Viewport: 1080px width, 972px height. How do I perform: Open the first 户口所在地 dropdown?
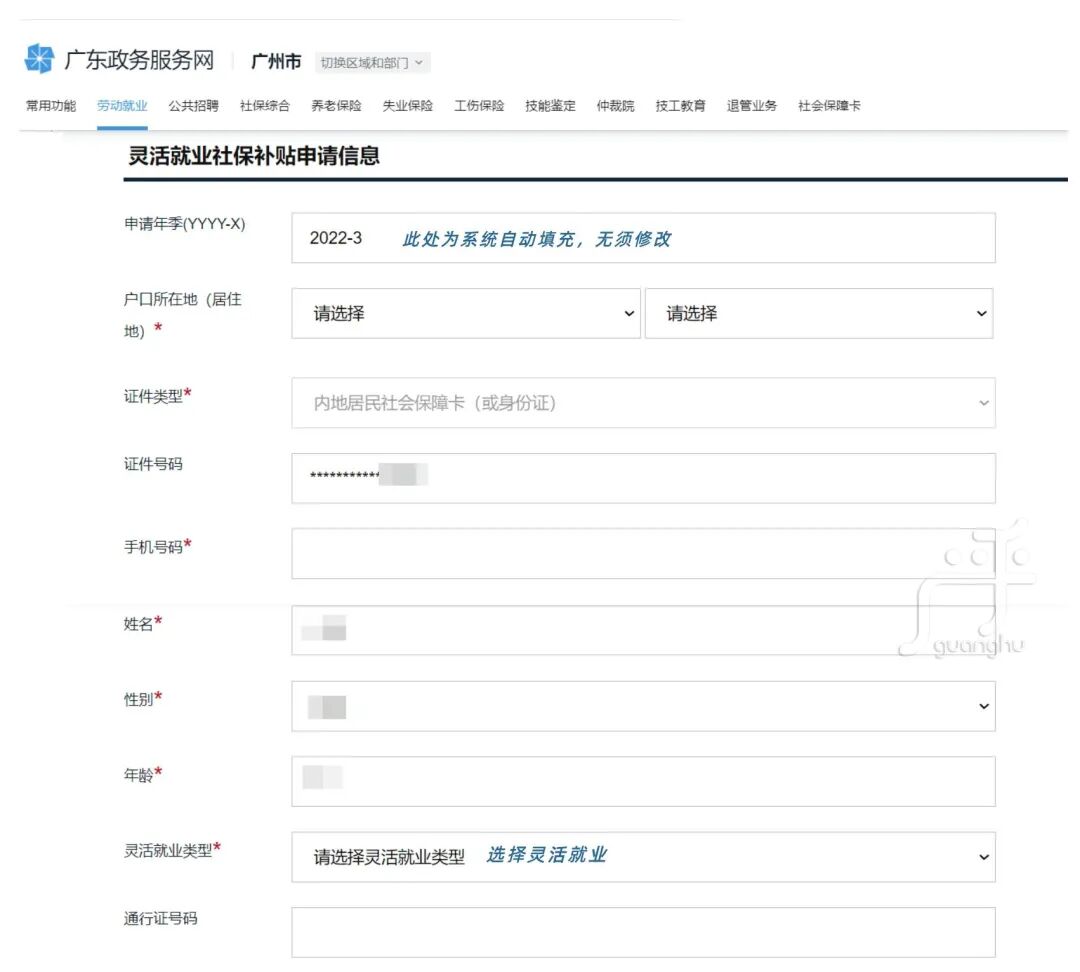point(465,313)
